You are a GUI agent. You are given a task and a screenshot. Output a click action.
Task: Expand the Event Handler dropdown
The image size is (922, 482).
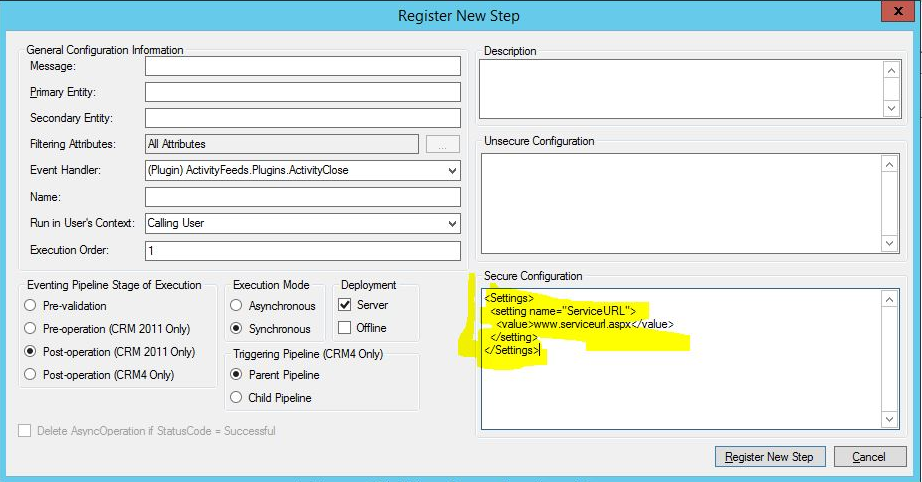[452, 170]
